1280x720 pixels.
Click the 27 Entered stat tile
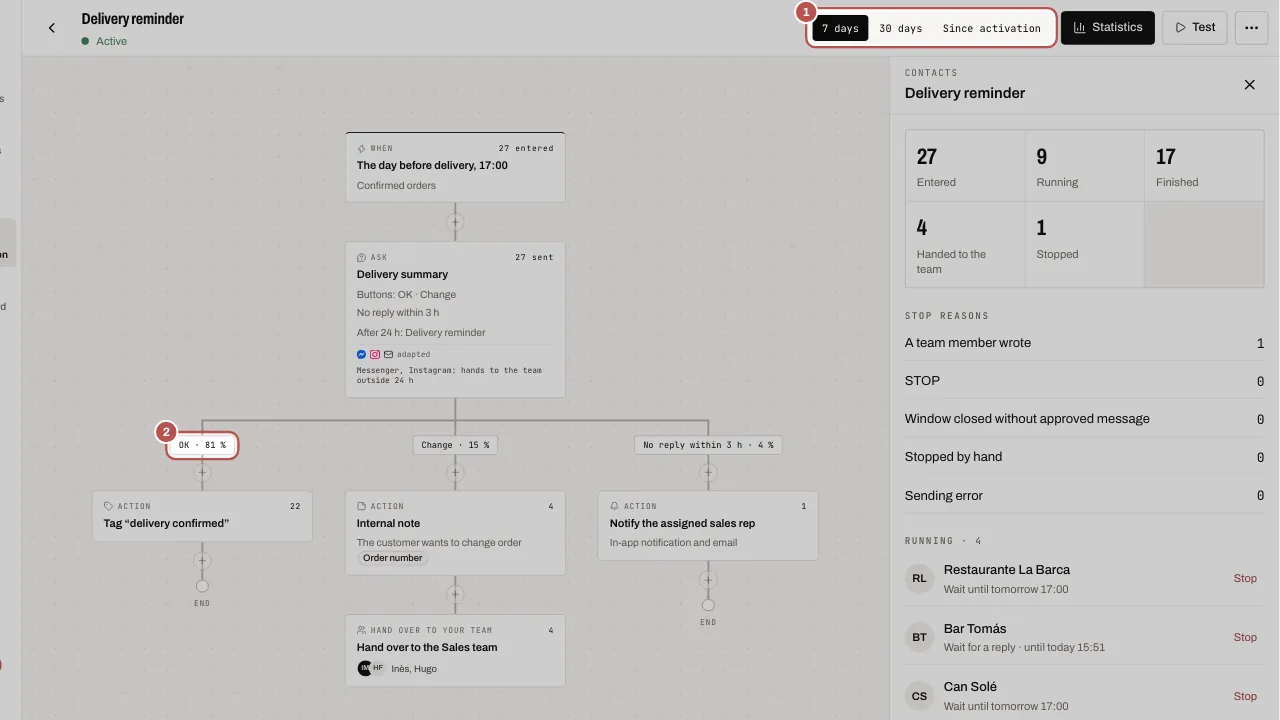pyautogui.click(x=965, y=166)
